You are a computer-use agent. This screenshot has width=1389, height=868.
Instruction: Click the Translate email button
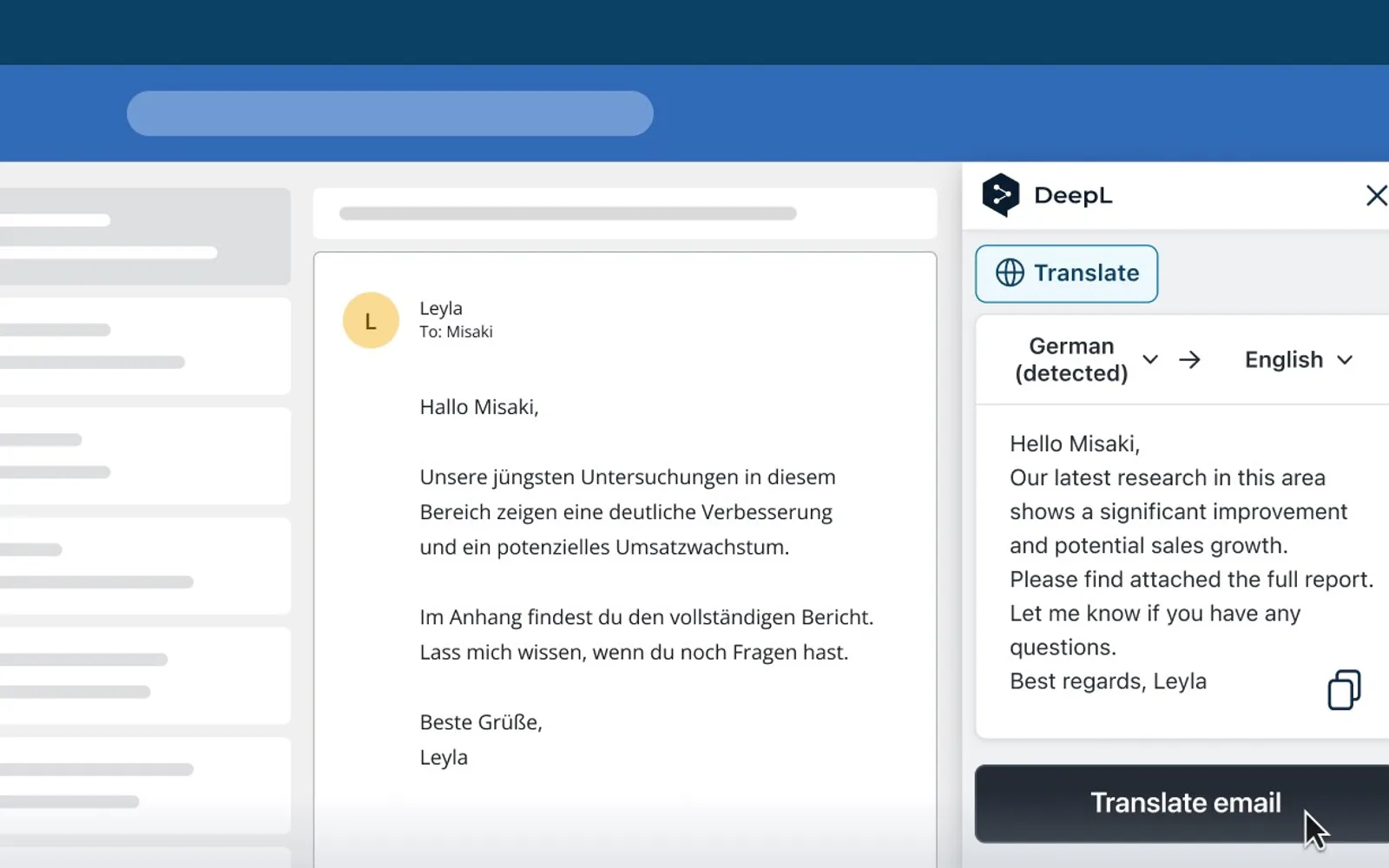coord(1182,804)
